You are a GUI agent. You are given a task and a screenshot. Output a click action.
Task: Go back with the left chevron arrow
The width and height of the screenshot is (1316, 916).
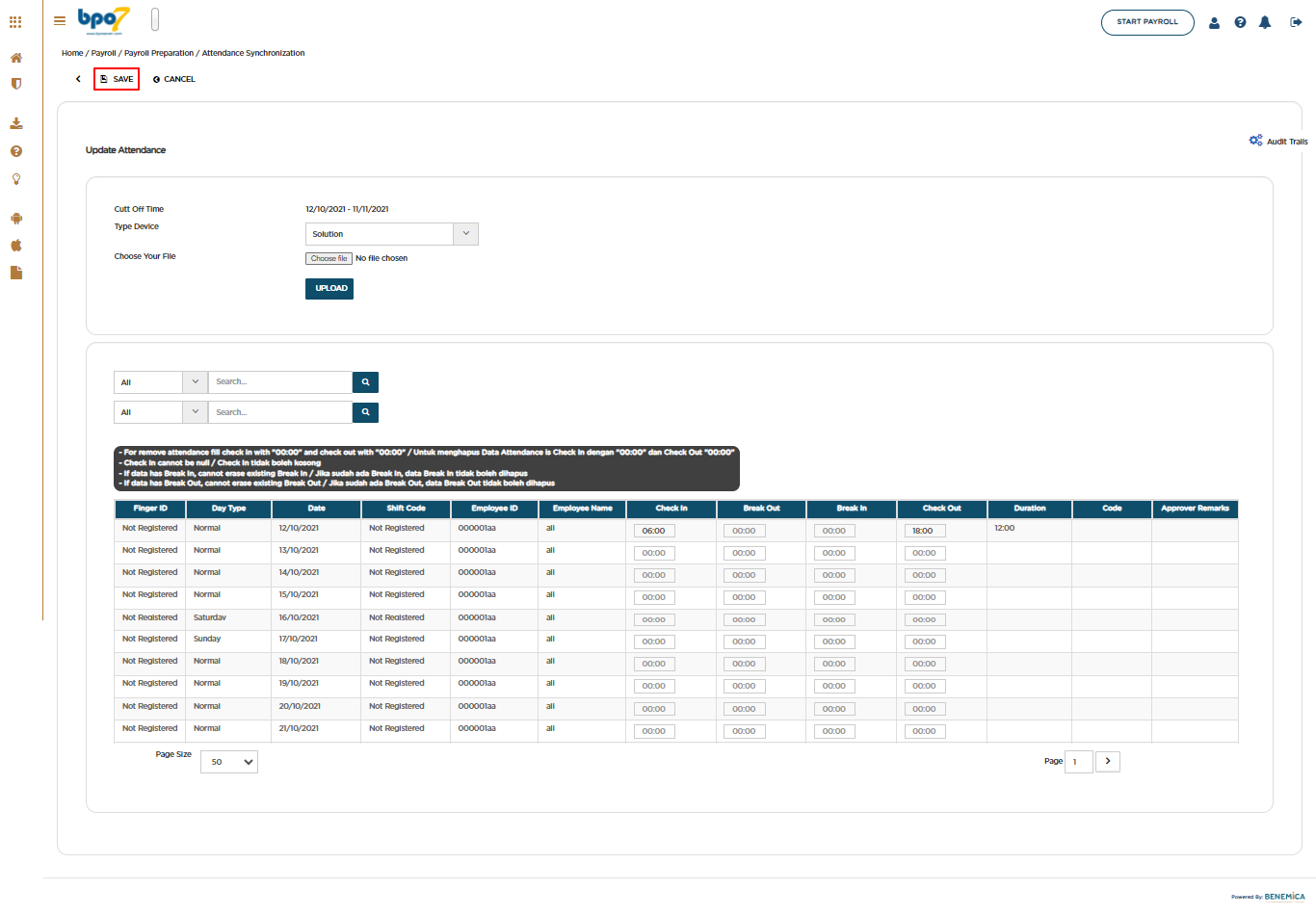click(78, 79)
